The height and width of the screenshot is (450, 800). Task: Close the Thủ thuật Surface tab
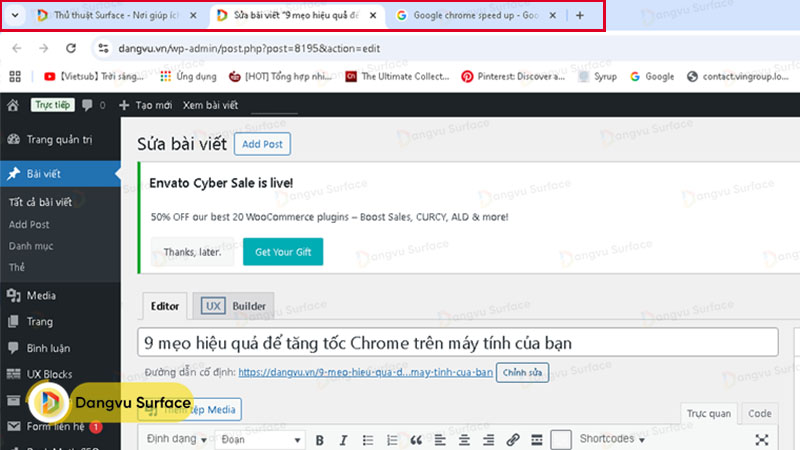pos(193,15)
